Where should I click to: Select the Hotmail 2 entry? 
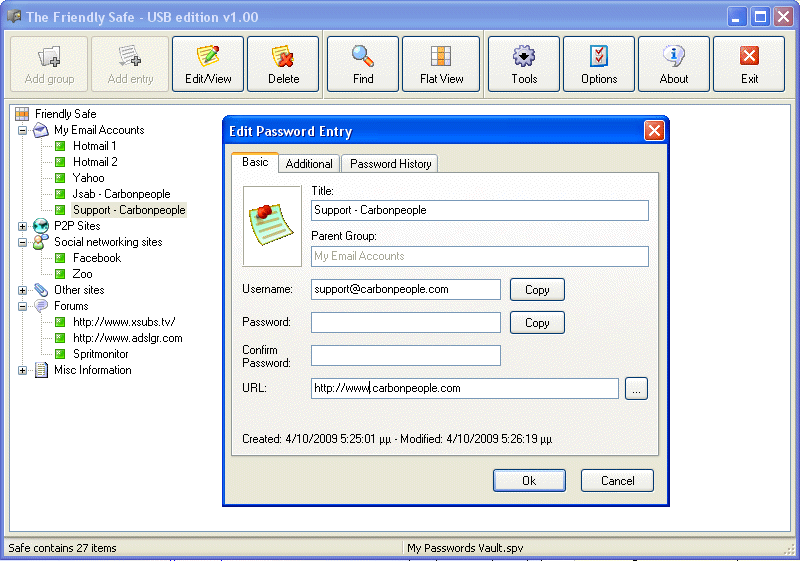[95, 162]
